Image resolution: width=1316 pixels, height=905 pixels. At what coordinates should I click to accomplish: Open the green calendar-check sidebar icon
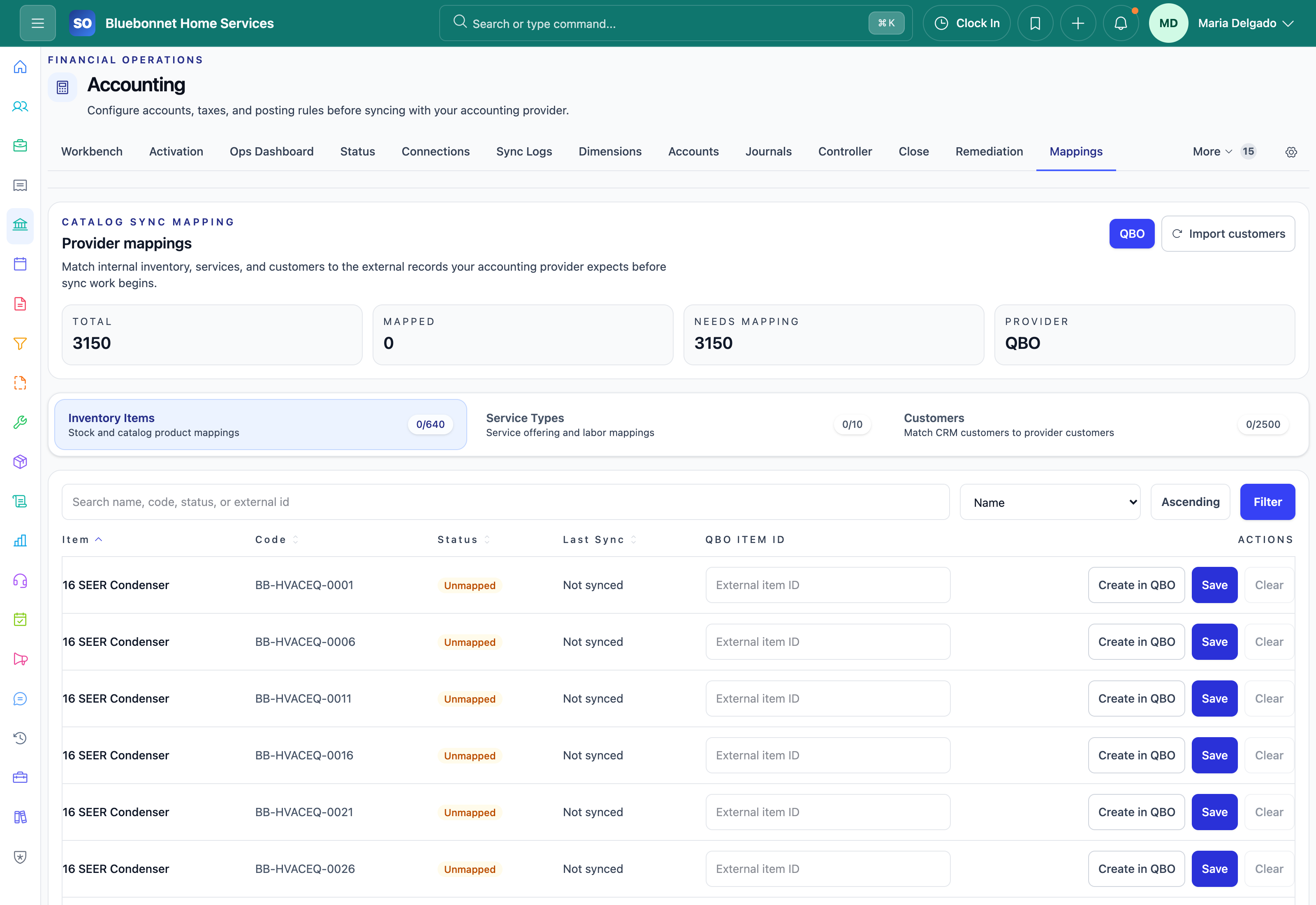21,620
